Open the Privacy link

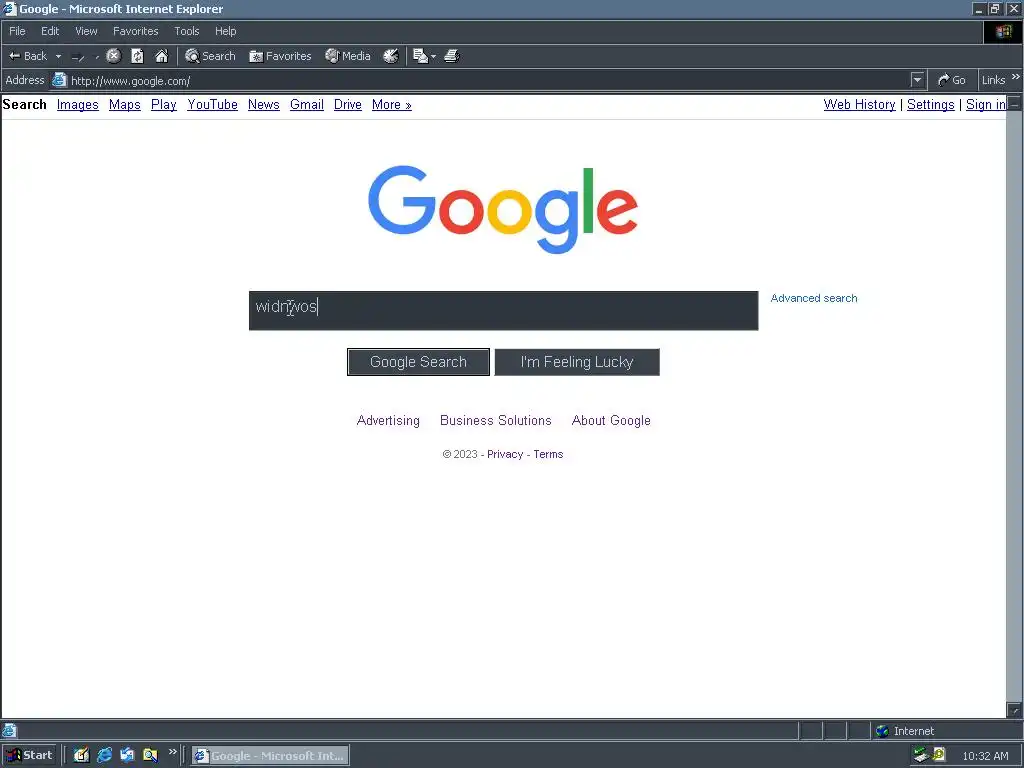tap(505, 454)
